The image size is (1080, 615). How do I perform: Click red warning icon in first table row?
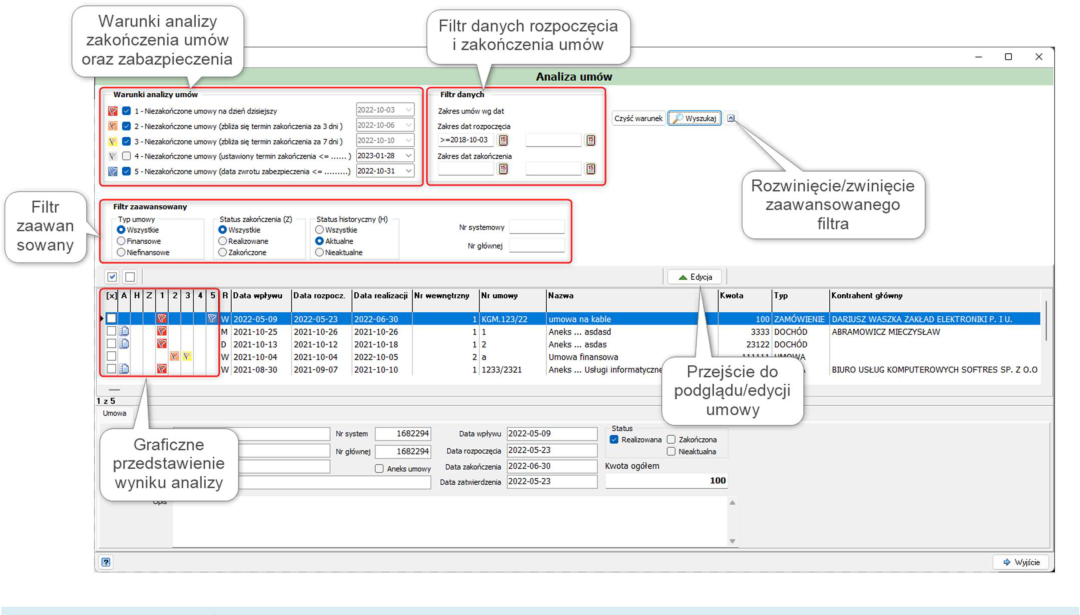pos(162,319)
